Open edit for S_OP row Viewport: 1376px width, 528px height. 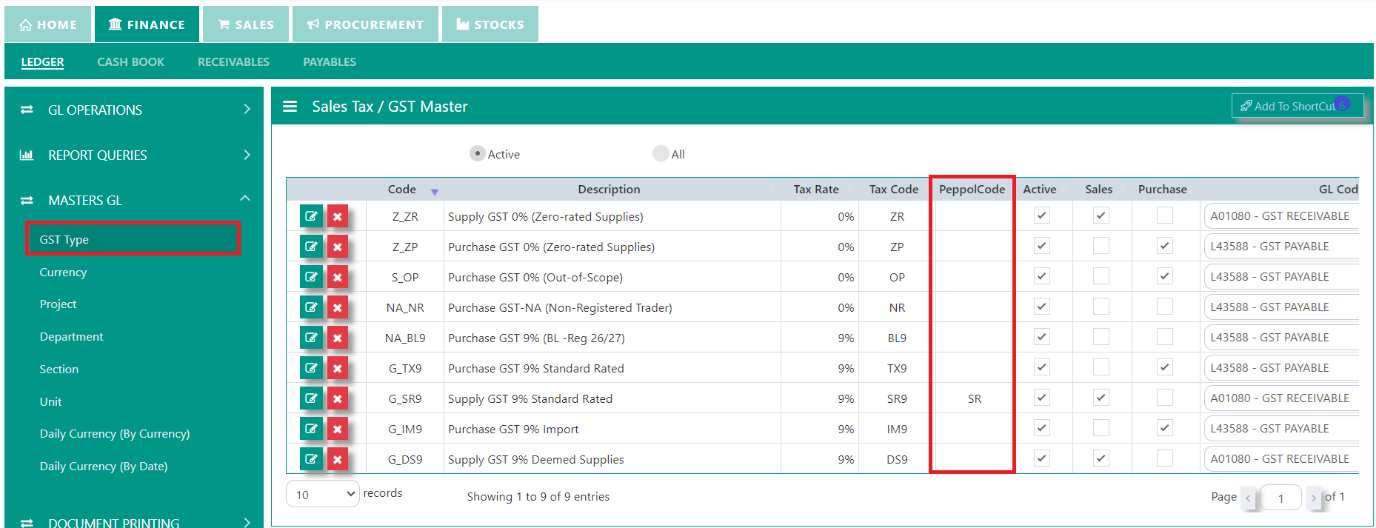click(311, 277)
